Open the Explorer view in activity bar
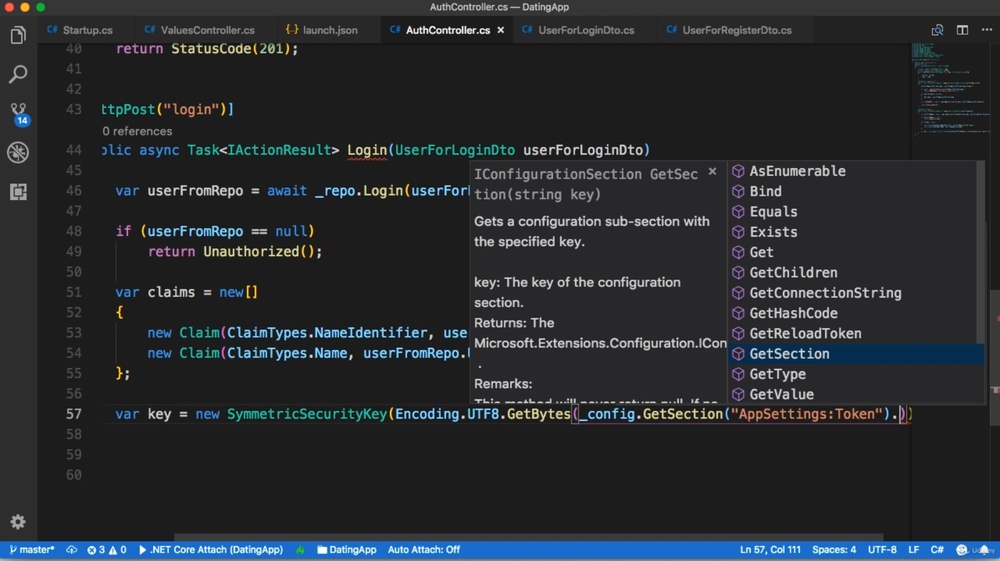 tap(18, 36)
